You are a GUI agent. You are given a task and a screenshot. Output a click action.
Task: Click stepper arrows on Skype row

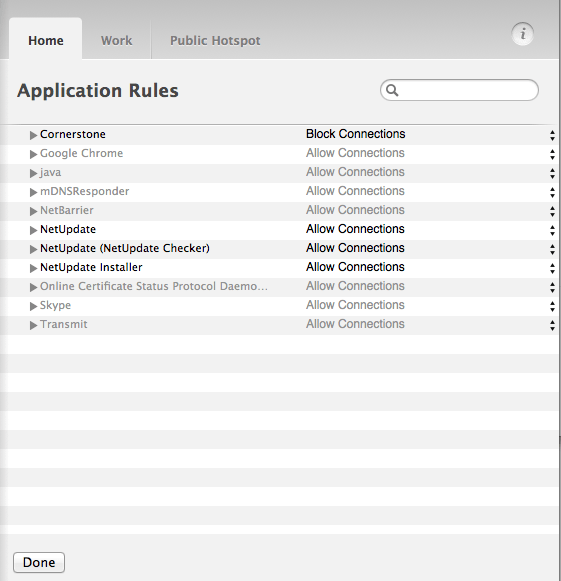552,306
